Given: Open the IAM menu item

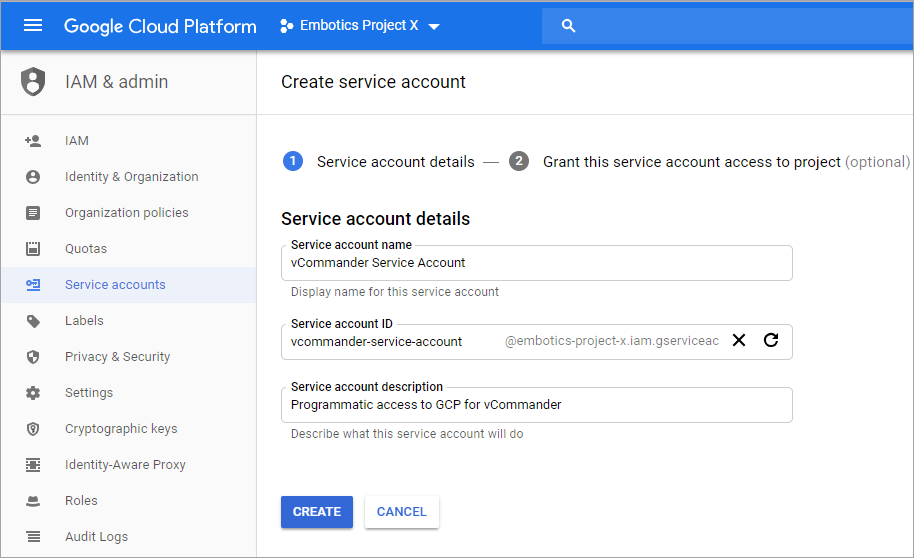Looking at the screenshot, I should click(x=77, y=141).
